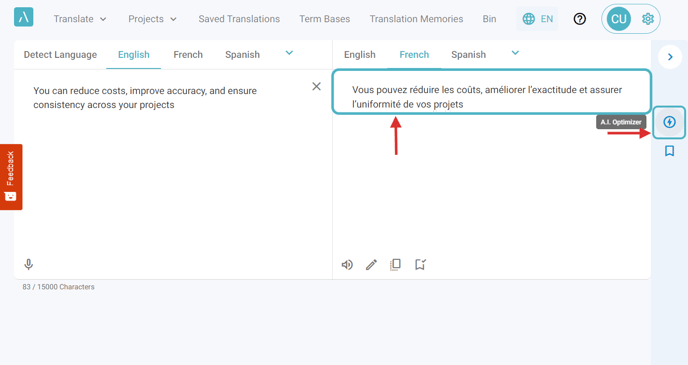Open the Translate dropdown menu
The image size is (688, 365).
click(80, 19)
